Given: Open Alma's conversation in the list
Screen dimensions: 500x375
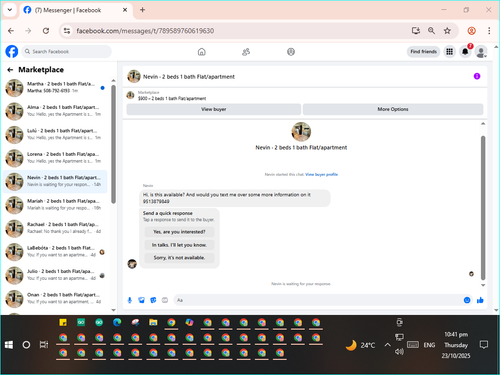Looking at the screenshot, I should click(55, 111).
